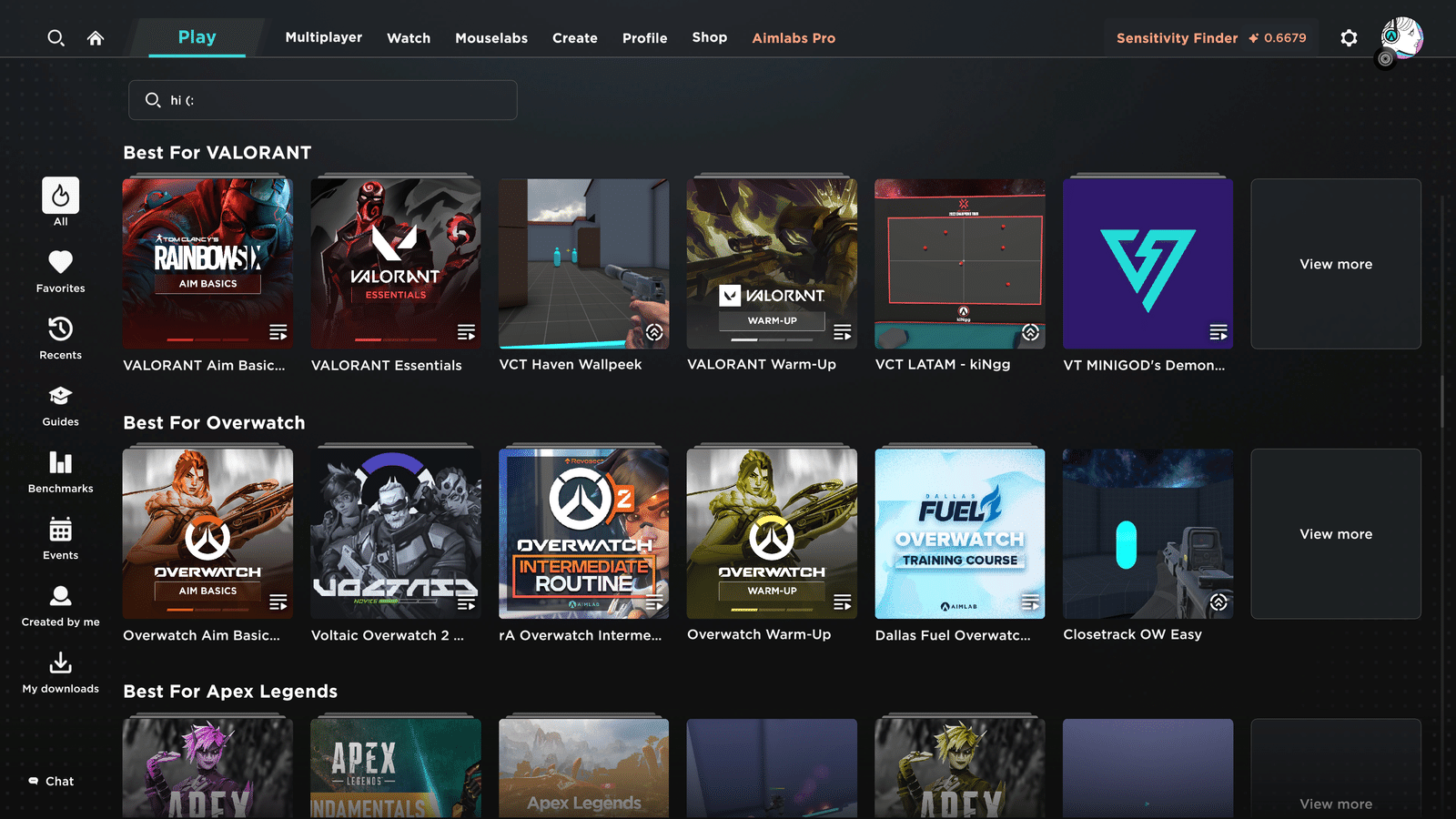Open Sensitivity Finder button
Image resolution: width=1456 pixels, height=819 pixels.
point(1211,38)
